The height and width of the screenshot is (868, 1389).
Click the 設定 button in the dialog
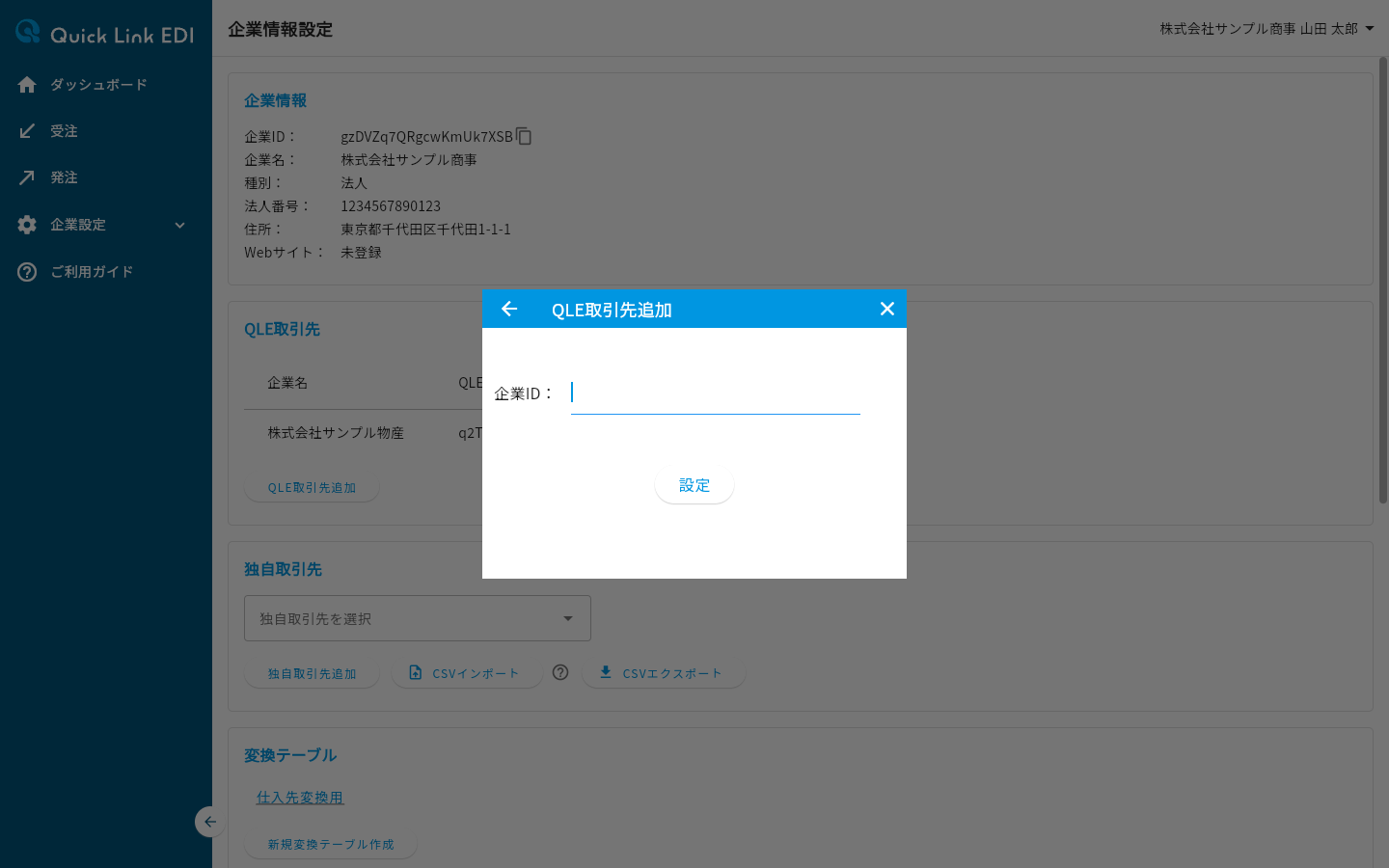click(x=694, y=485)
